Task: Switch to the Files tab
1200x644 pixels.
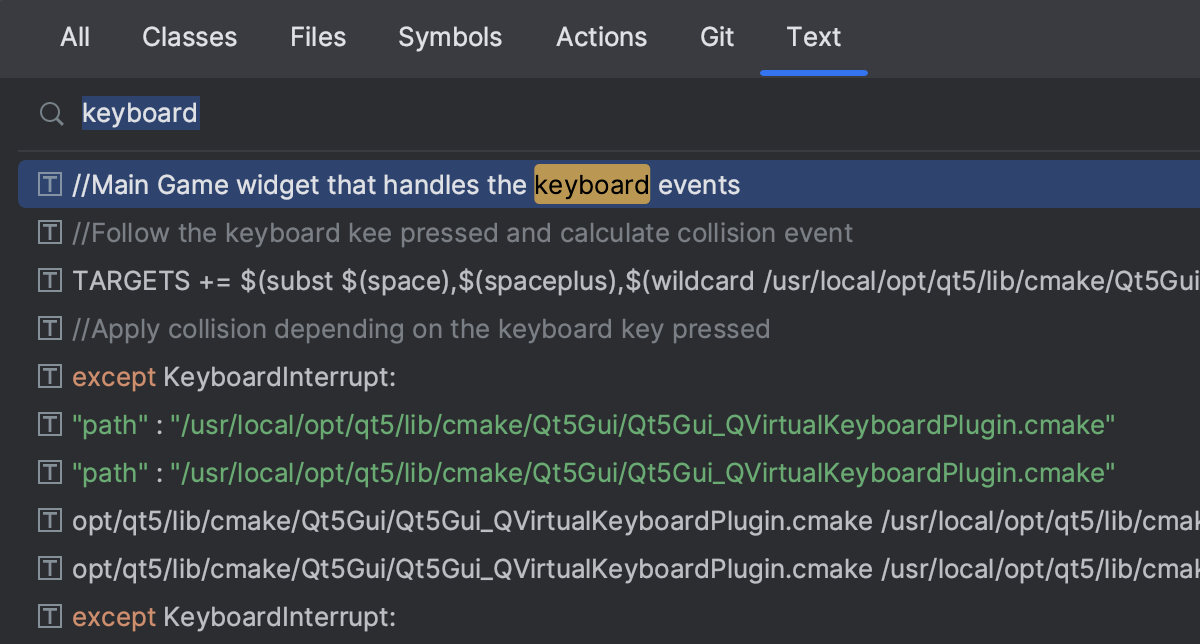Action: [x=318, y=38]
